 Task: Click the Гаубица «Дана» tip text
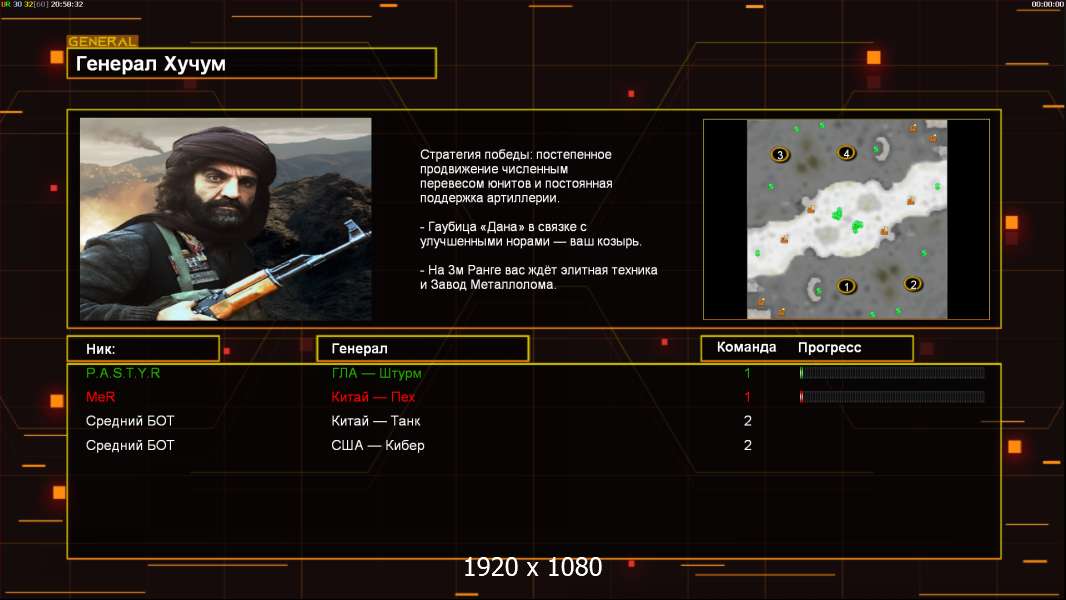(530, 234)
